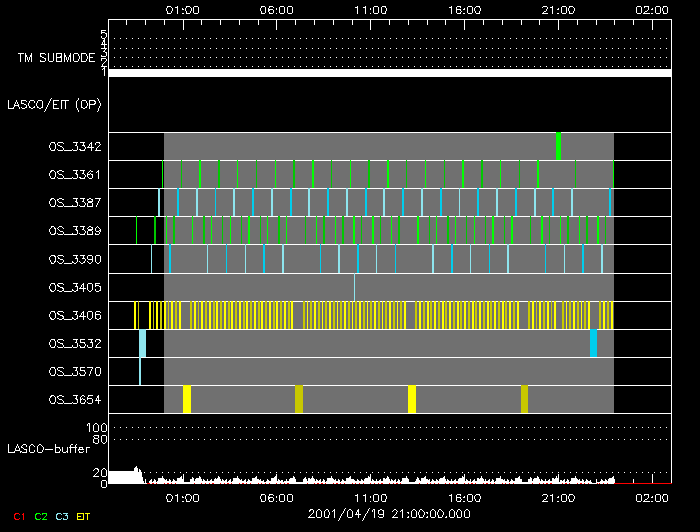Click the blue block at right of OS_3532 row

(x=593, y=343)
